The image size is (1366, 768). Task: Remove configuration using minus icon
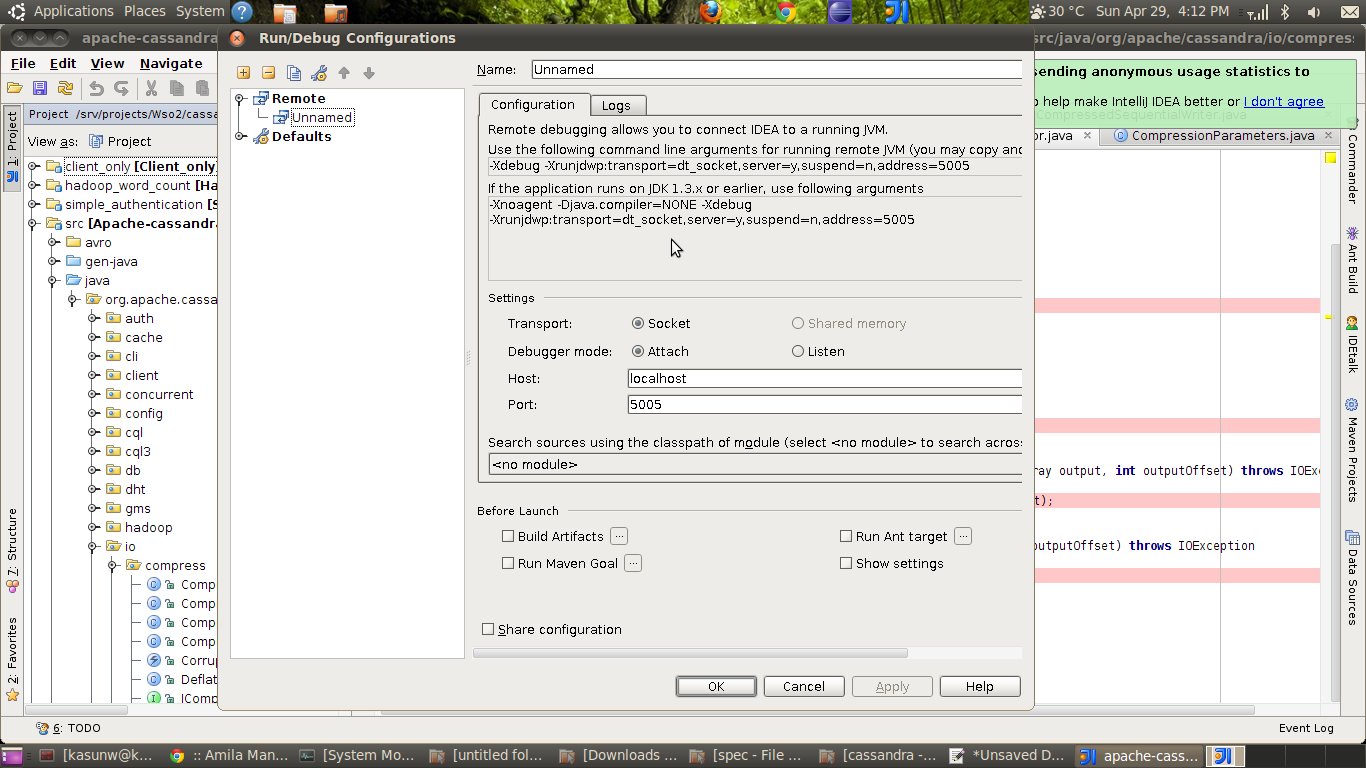click(x=267, y=72)
